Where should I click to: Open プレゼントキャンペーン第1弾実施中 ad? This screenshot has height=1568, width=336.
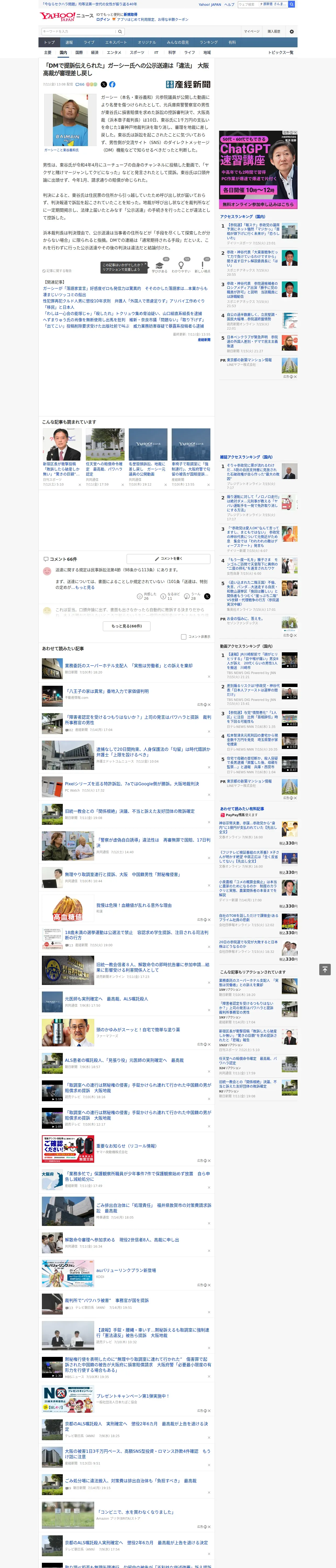(133, 1396)
